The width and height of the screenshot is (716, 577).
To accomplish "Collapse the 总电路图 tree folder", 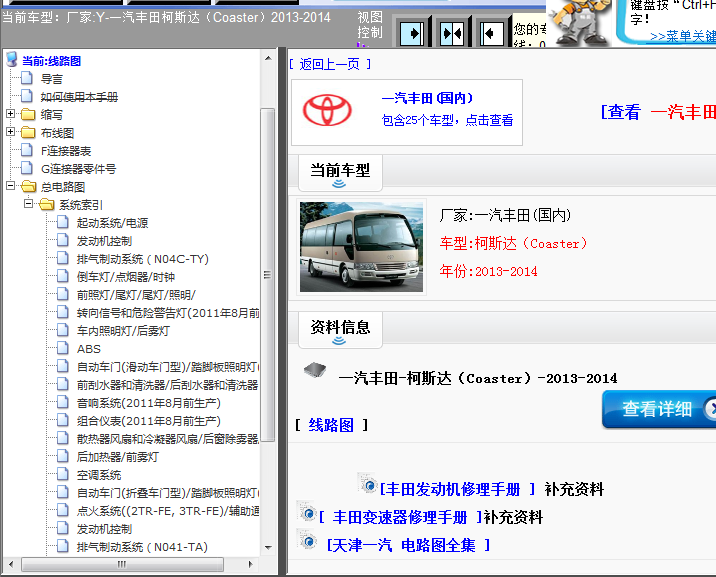I will (x=10, y=185).
